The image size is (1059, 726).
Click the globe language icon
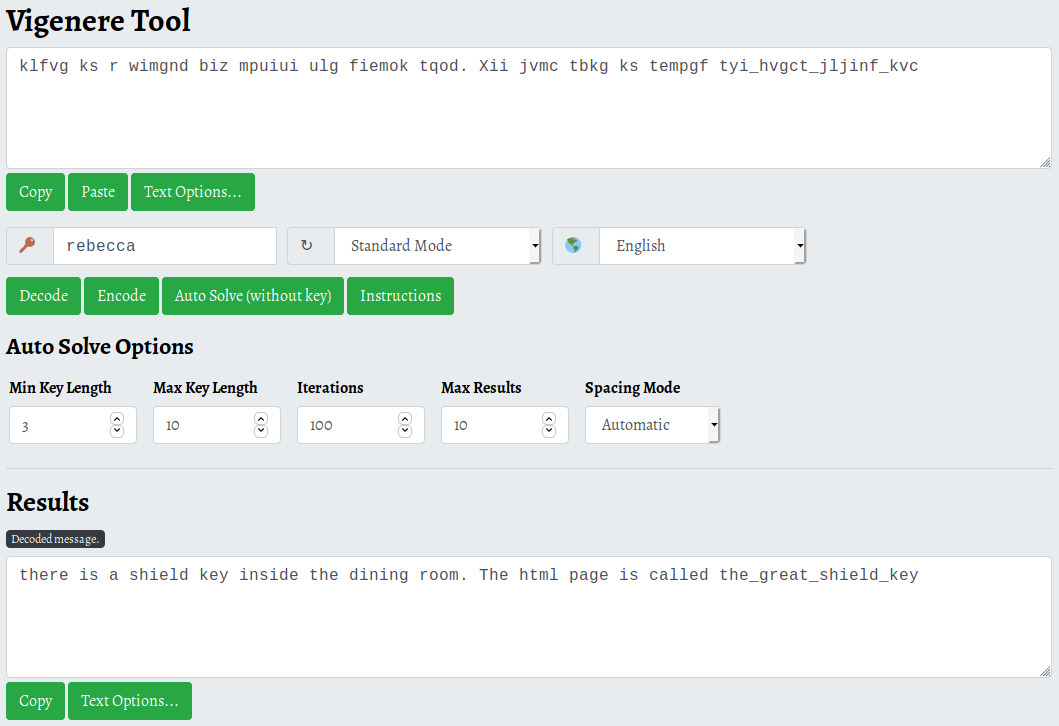click(x=575, y=246)
